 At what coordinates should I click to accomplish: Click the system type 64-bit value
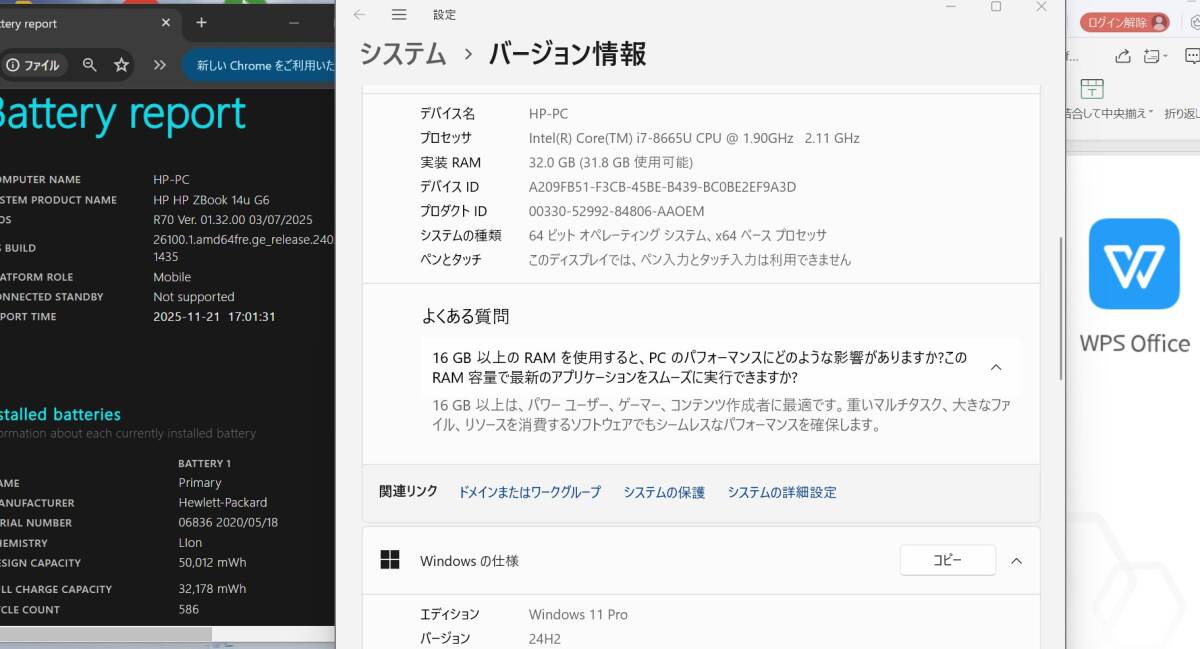(x=677, y=236)
